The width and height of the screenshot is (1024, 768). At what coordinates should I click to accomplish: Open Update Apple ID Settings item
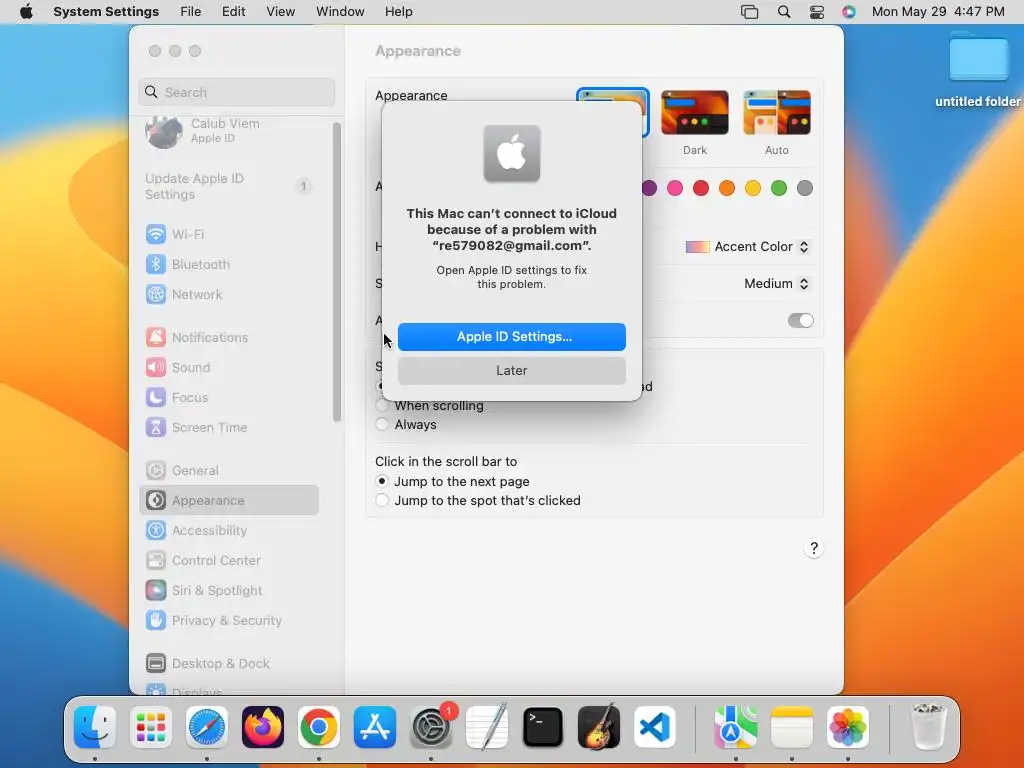[229, 187]
